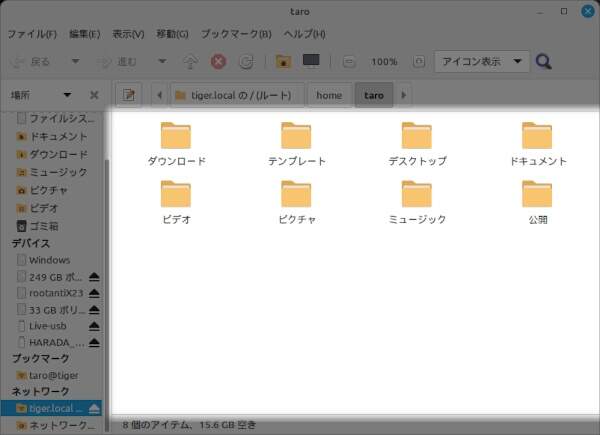Click the 進む forward button
The image size is (600, 435).
[x=117, y=62]
